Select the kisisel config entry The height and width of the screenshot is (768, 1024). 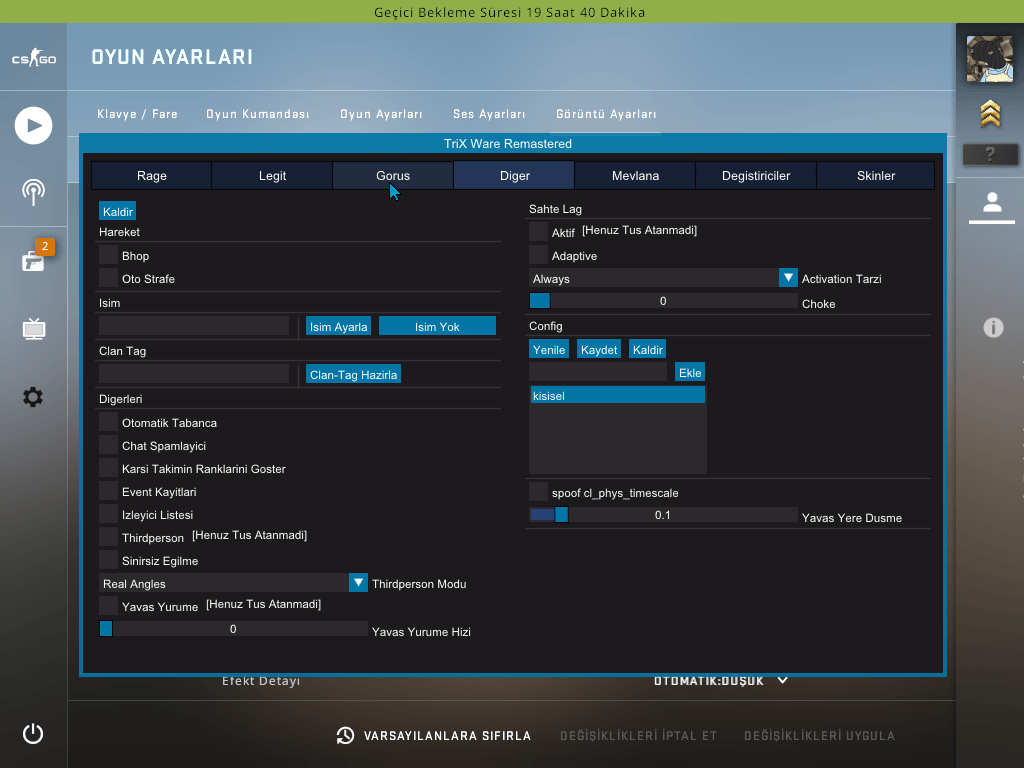618,395
